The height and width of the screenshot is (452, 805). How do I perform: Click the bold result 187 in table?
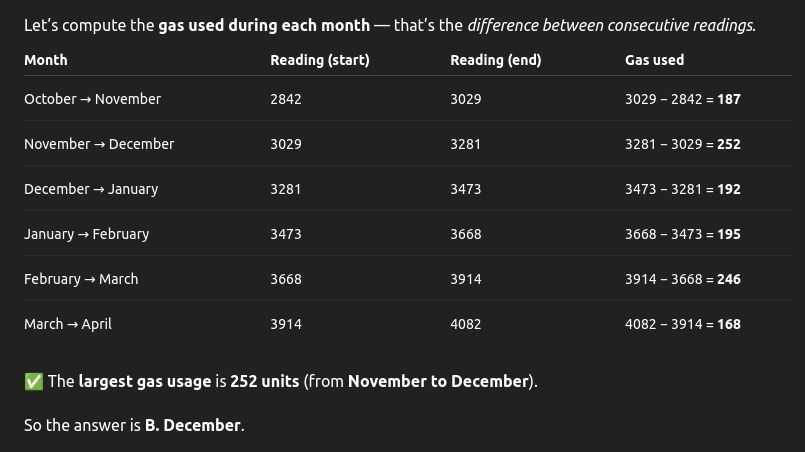click(729, 99)
